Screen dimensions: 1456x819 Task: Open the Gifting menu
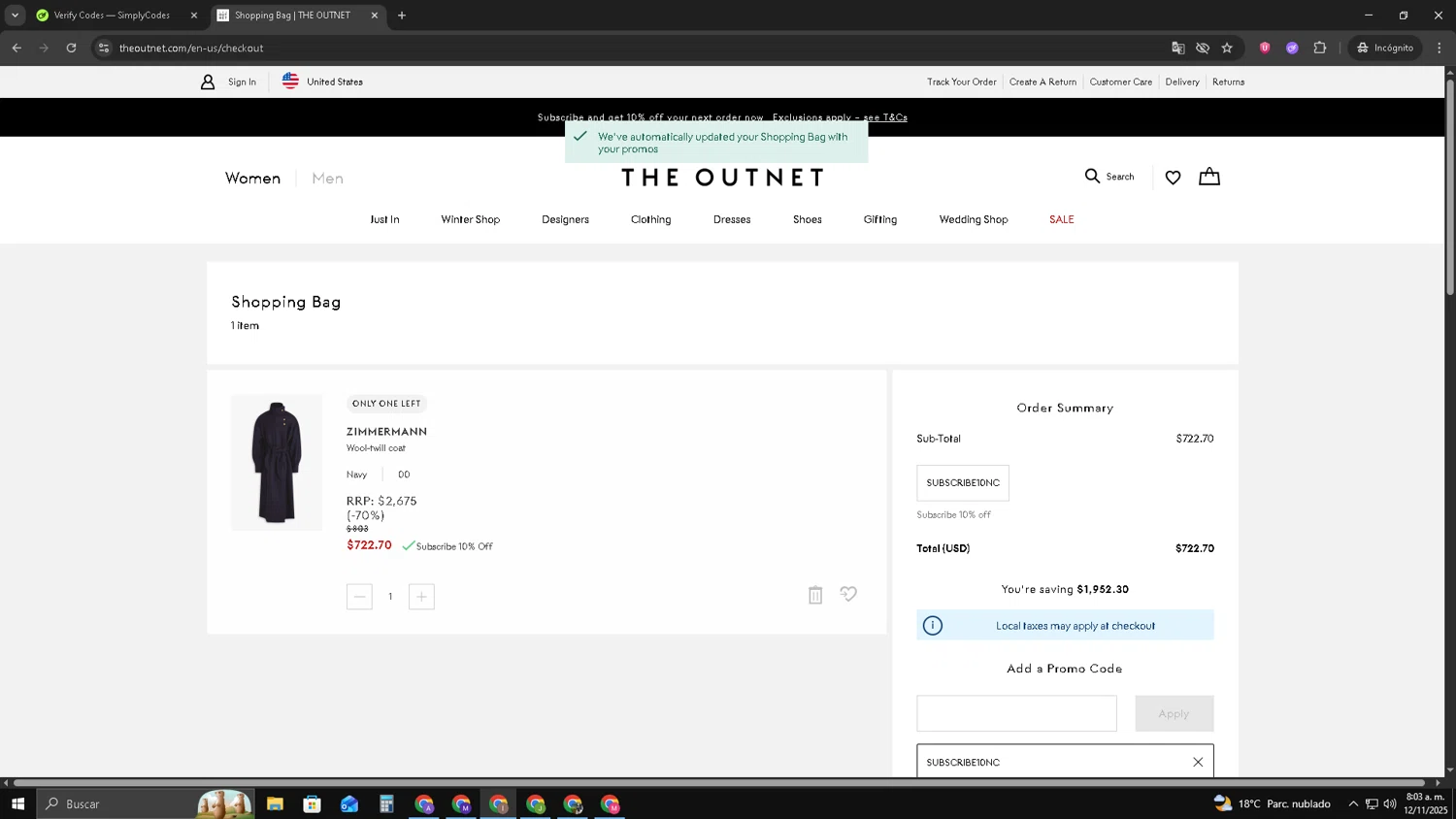(880, 219)
